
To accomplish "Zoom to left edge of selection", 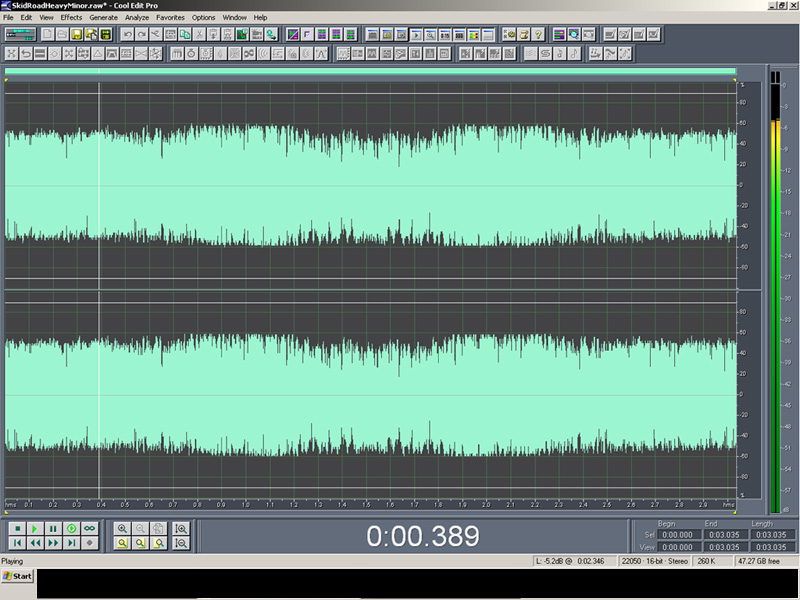I will 140,543.
